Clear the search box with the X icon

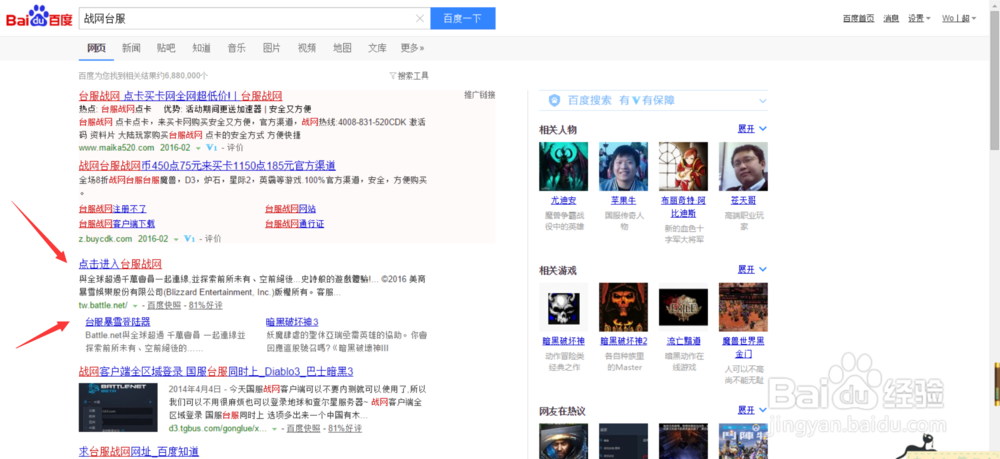click(420, 18)
